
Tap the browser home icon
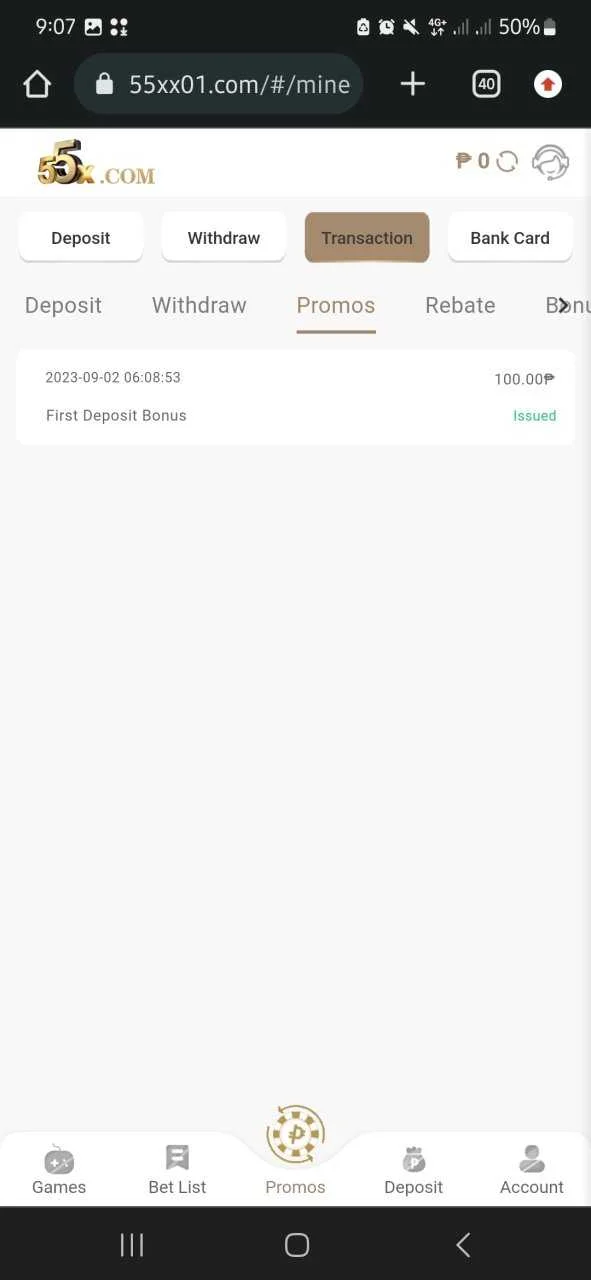[37, 84]
